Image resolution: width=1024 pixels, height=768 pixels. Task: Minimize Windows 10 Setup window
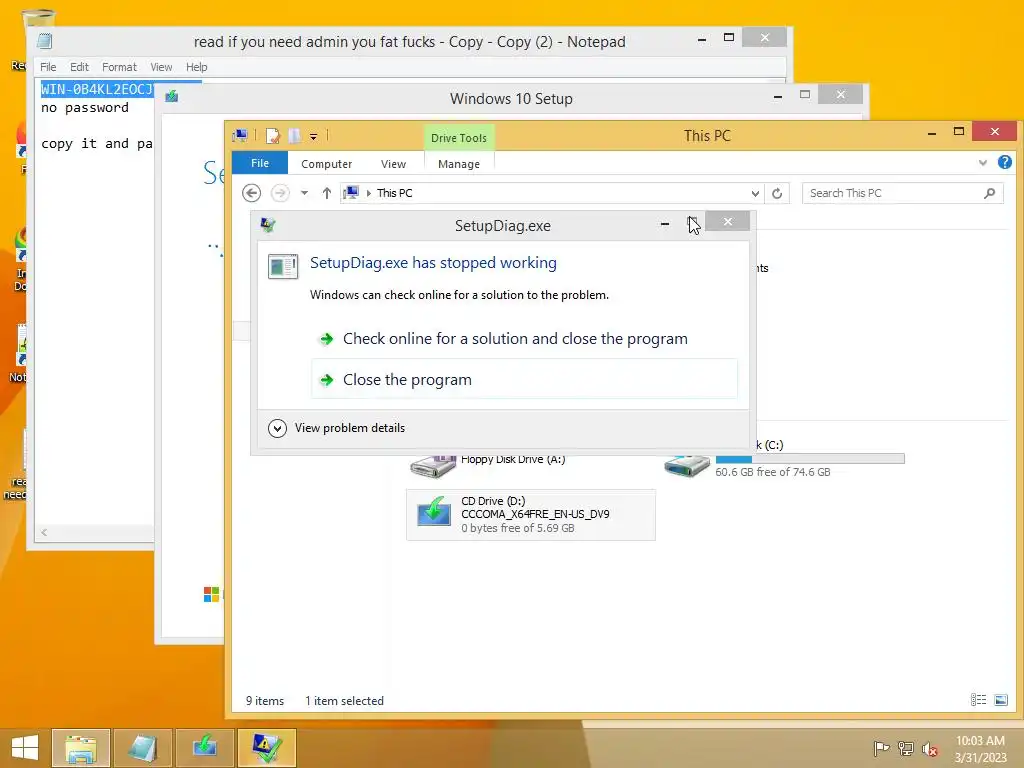click(x=778, y=97)
